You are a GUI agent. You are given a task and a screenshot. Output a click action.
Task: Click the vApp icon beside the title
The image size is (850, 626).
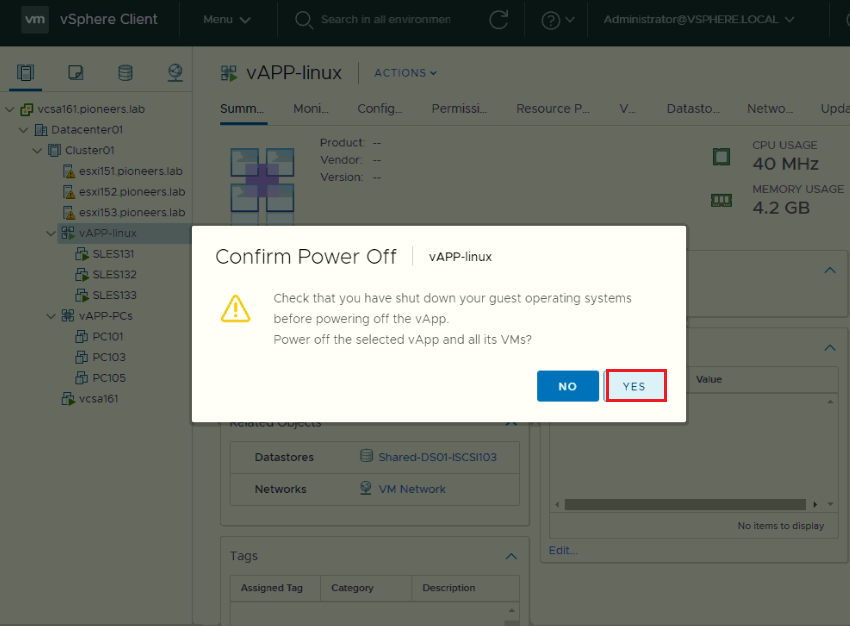pyautogui.click(x=229, y=73)
